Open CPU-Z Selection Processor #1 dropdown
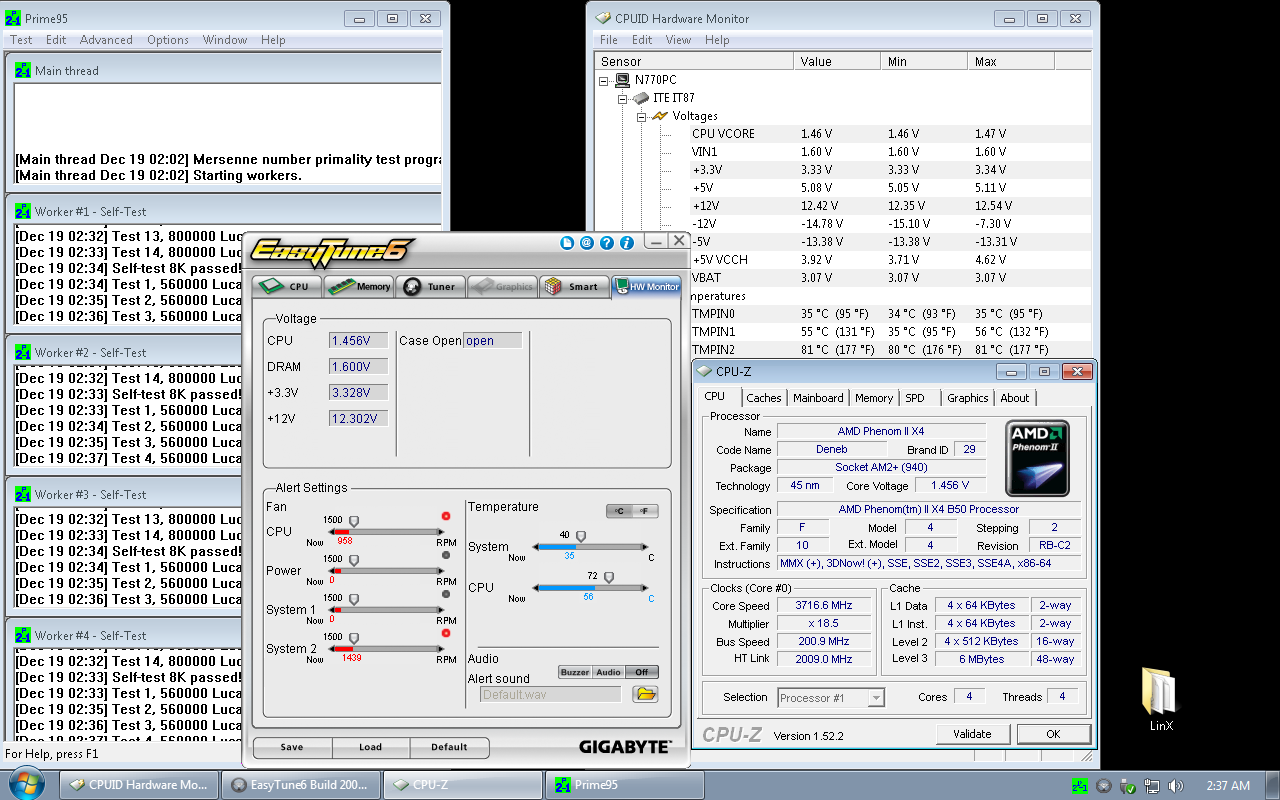Viewport: 1280px width, 800px height. click(831, 697)
